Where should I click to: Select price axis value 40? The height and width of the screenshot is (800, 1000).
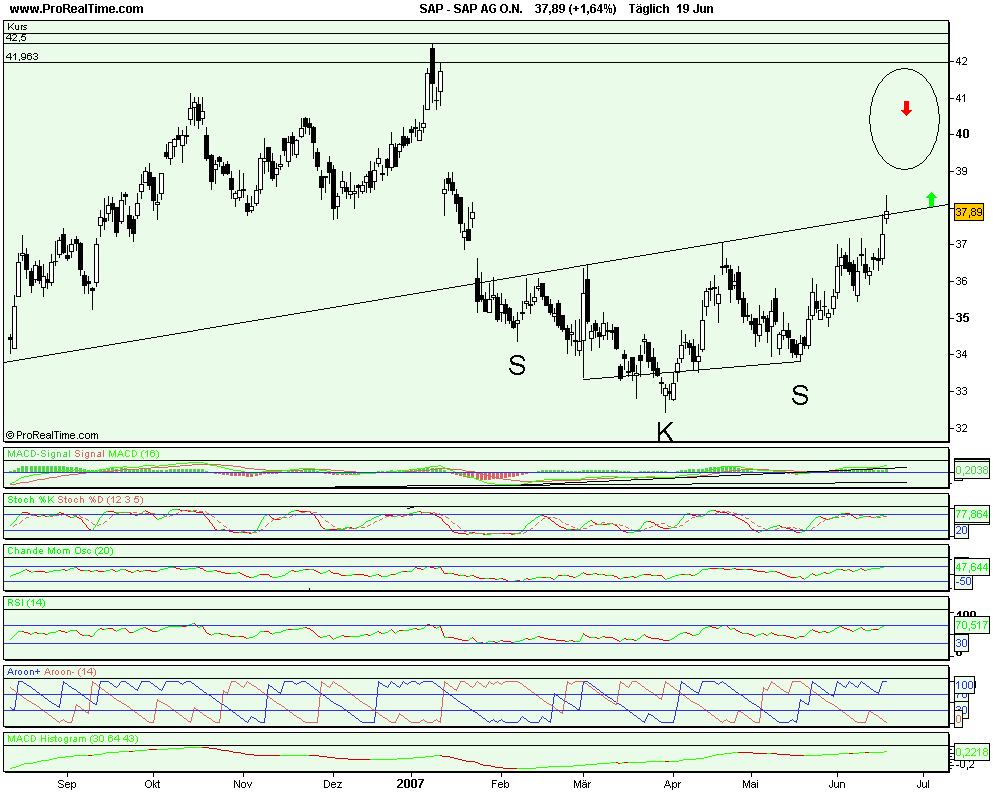point(962,134)
